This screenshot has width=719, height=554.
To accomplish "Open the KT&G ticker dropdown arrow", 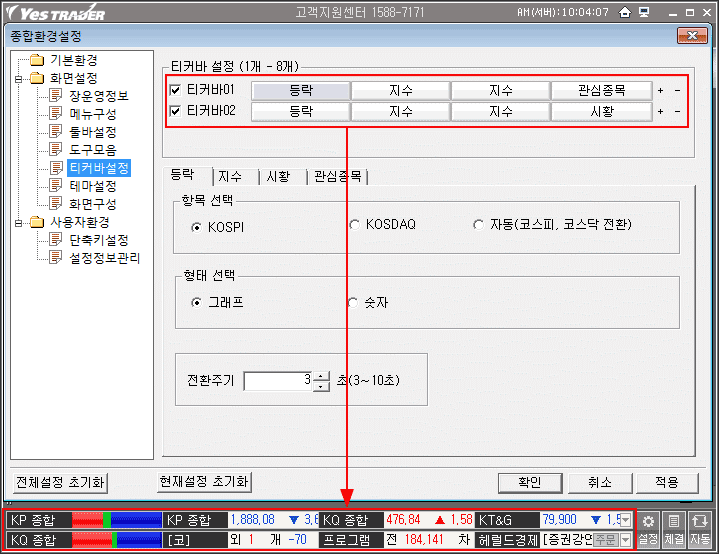I will coord(626,520).
